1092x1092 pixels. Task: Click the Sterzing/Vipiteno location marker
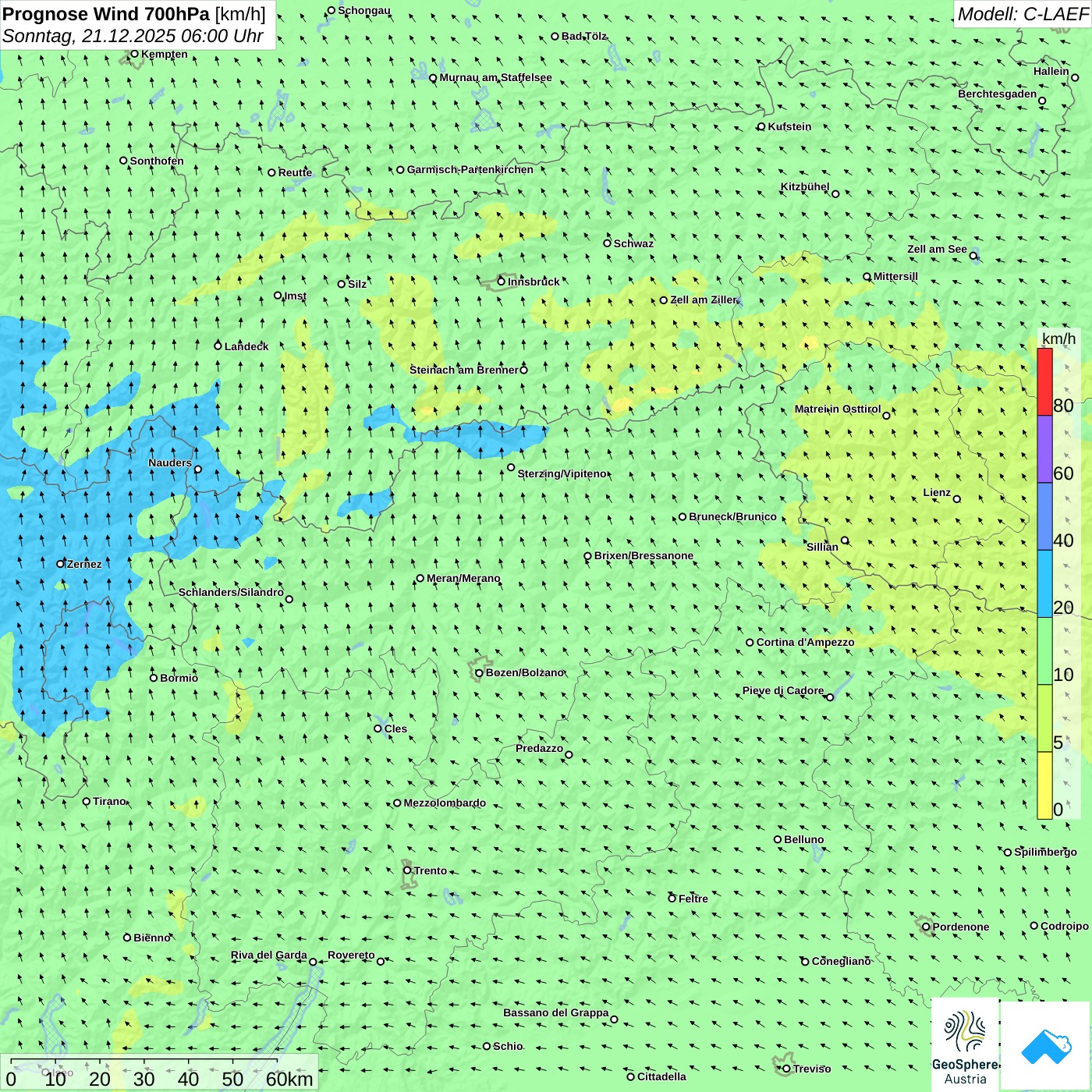click(x=511, y=467)
